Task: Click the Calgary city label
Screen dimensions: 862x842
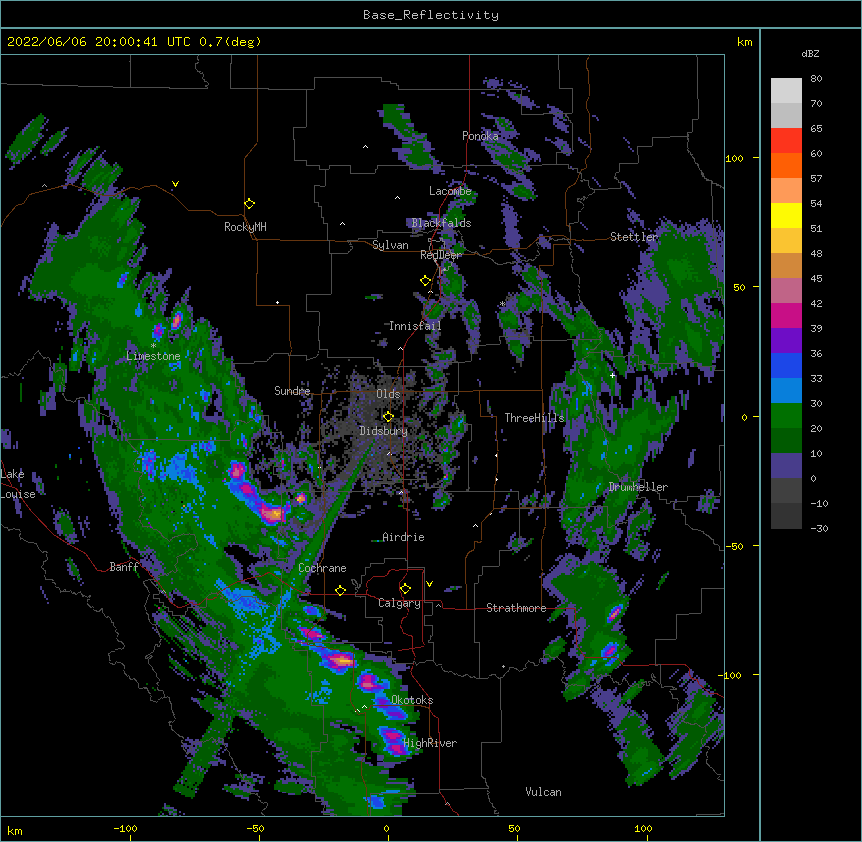Action: (x=399, y=603)
